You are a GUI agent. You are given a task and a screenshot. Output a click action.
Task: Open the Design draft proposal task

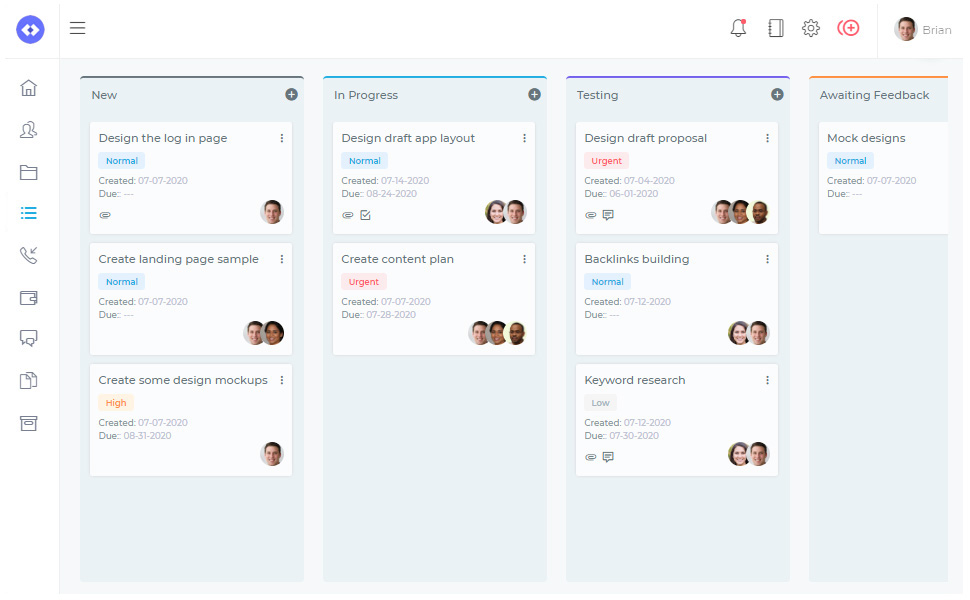646,138
